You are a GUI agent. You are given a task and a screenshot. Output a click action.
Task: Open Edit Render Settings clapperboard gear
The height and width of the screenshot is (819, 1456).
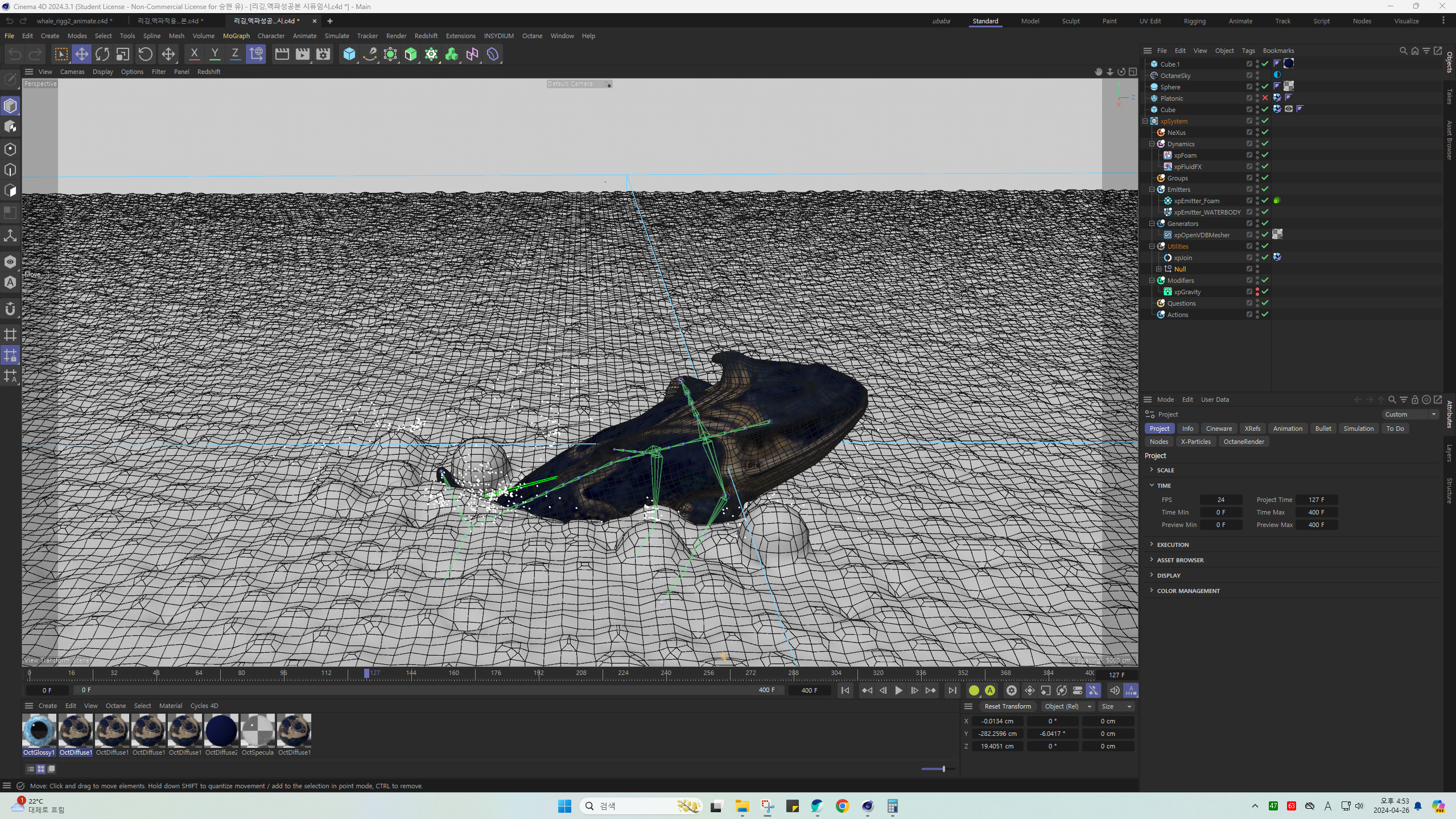click(323, 55)
